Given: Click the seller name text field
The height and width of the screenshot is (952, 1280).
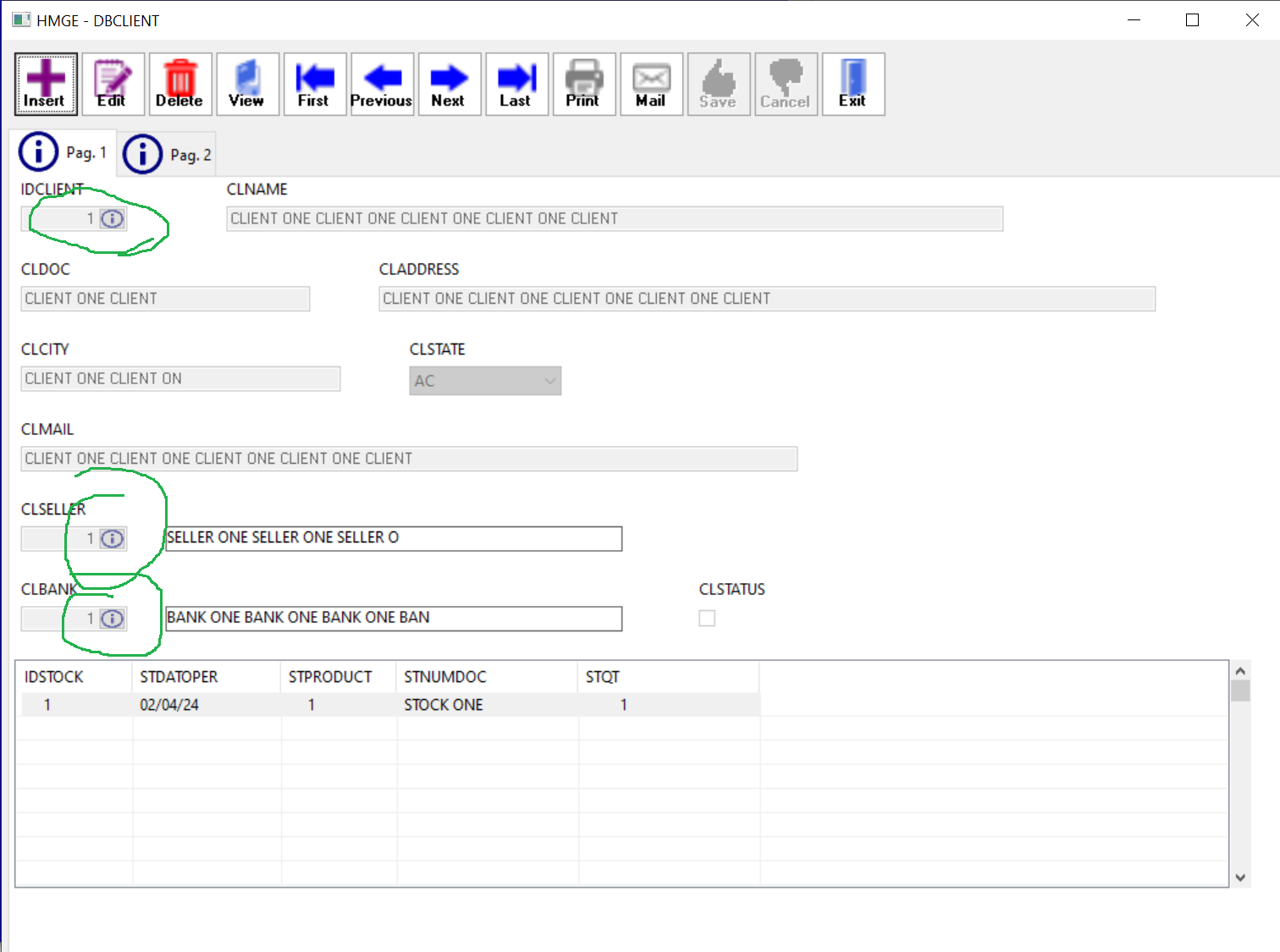Looking at the screenshot, I should click(393, 538).
